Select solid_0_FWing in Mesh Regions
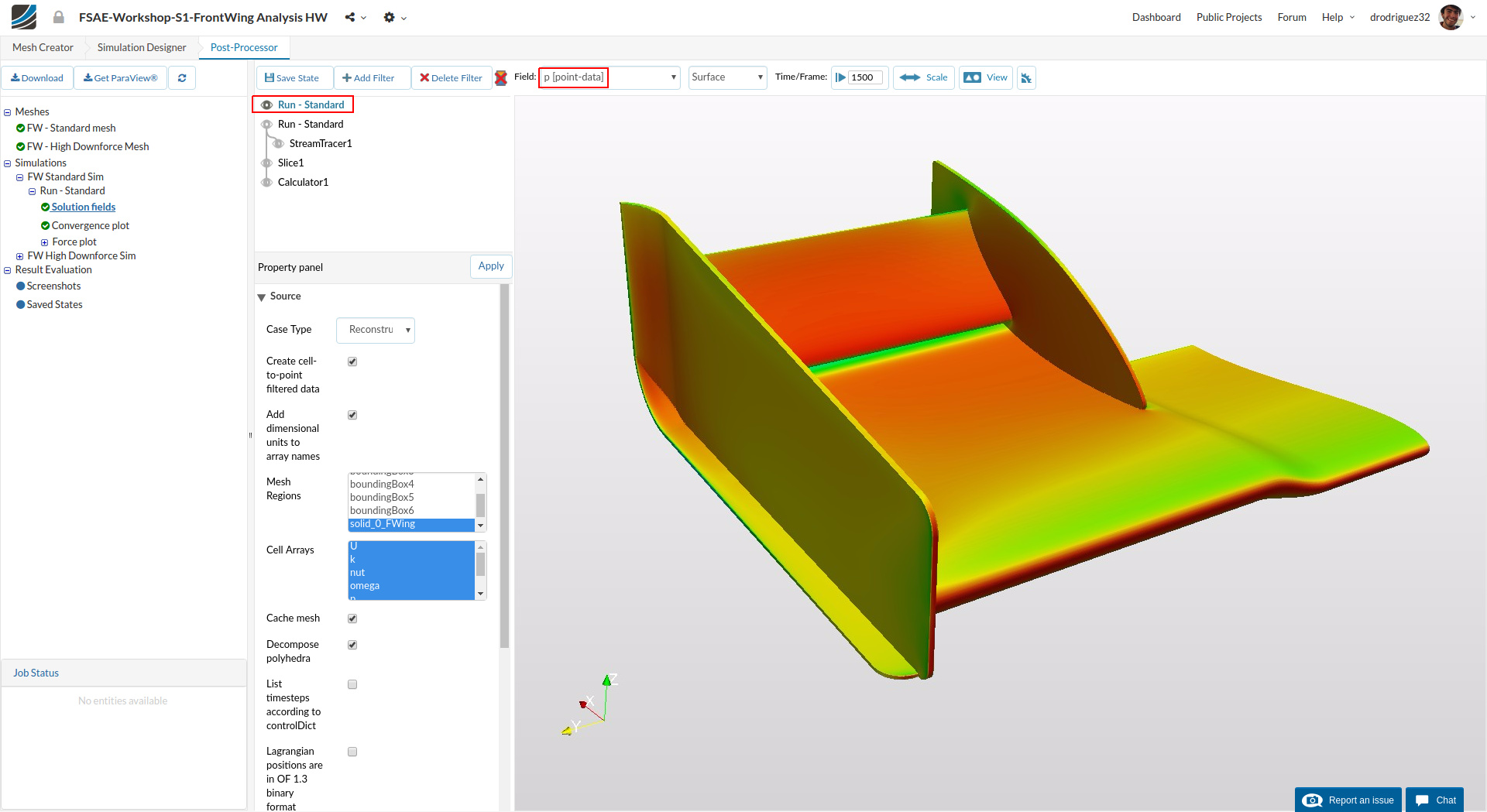Image resolution: width=1487 pixels, height=812 pixels. [x=411, y=525]
